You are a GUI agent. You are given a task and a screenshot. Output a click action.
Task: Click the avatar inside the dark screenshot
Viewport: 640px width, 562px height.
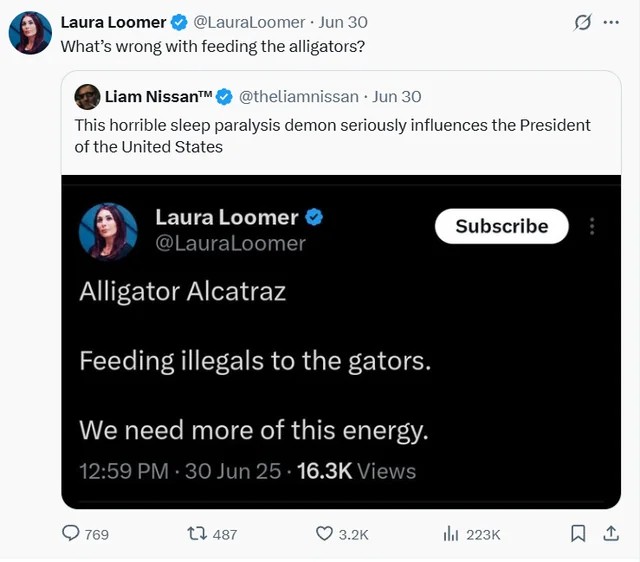click(108, 232)
